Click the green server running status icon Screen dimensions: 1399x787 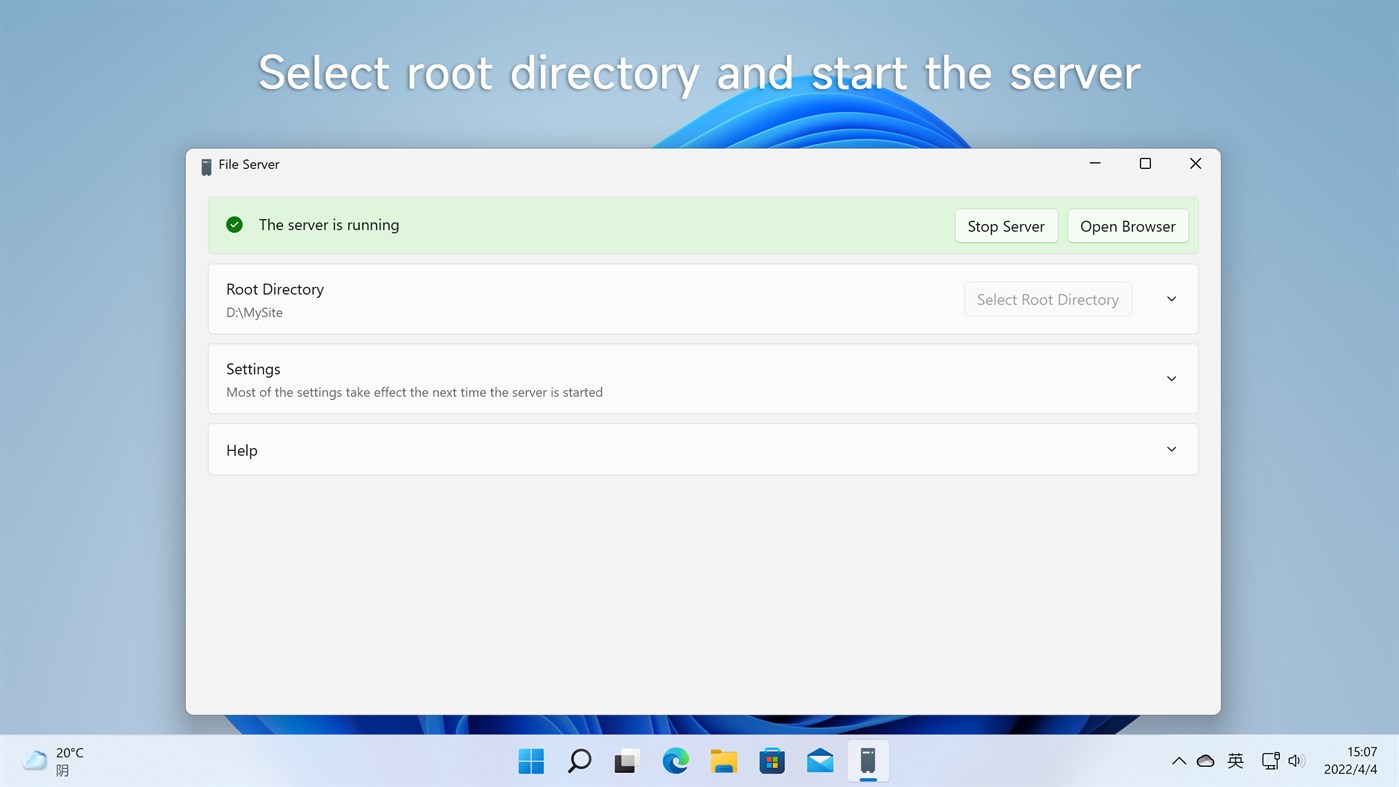click(x=234, y=225)
